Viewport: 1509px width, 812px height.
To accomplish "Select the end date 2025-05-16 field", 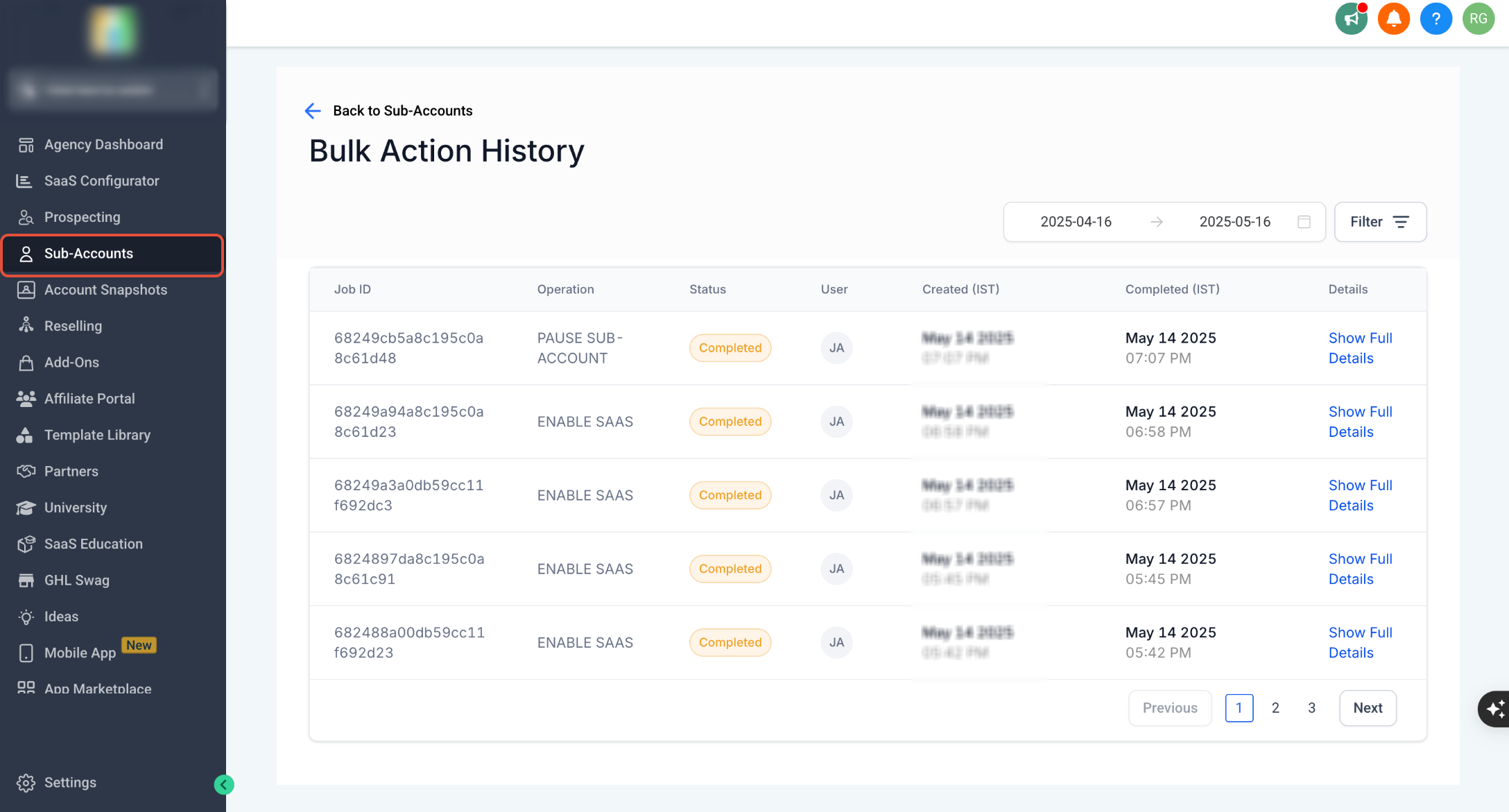I will click(1235, 222).
